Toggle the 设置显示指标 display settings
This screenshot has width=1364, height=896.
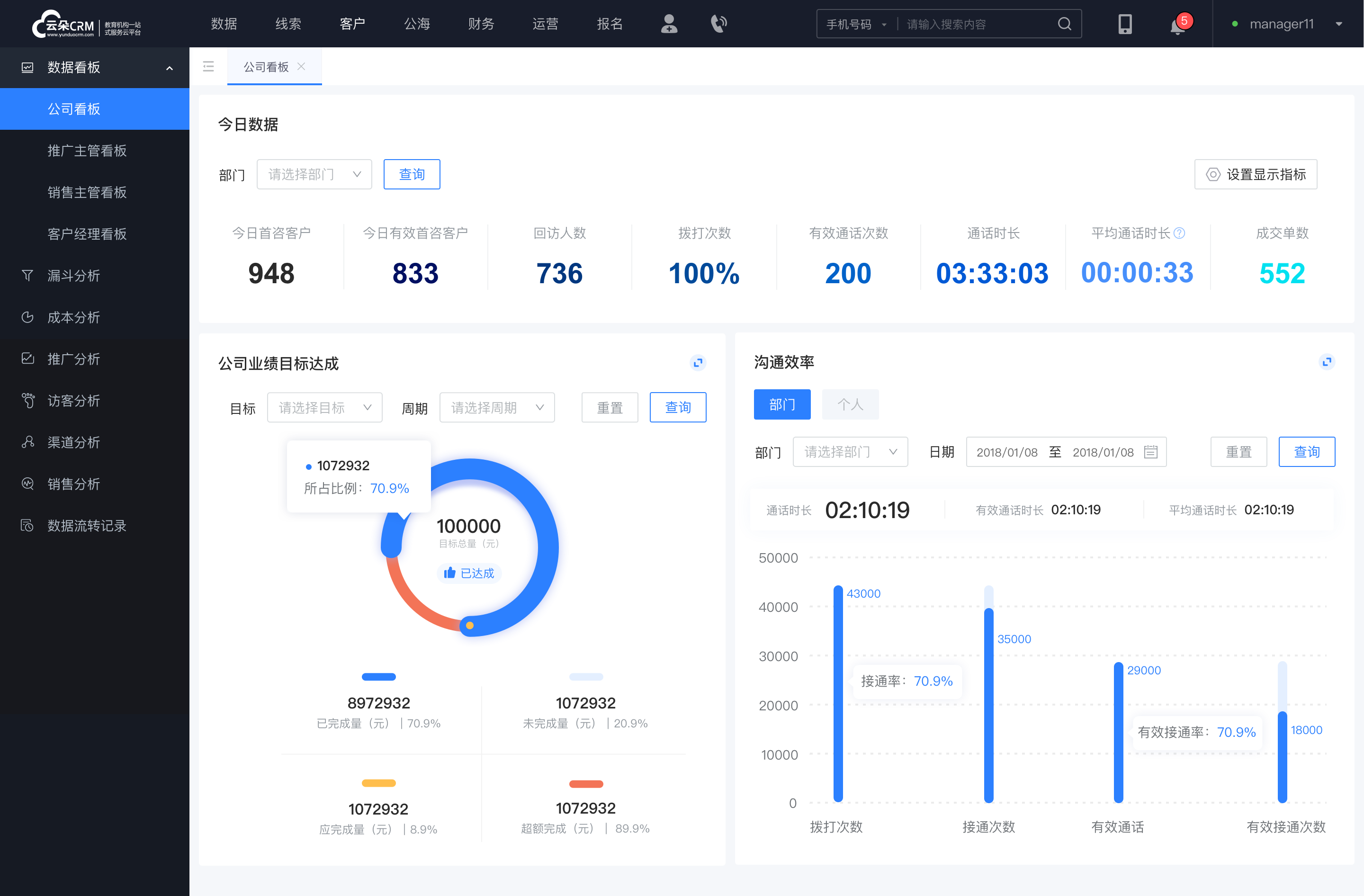[1256, 173]
